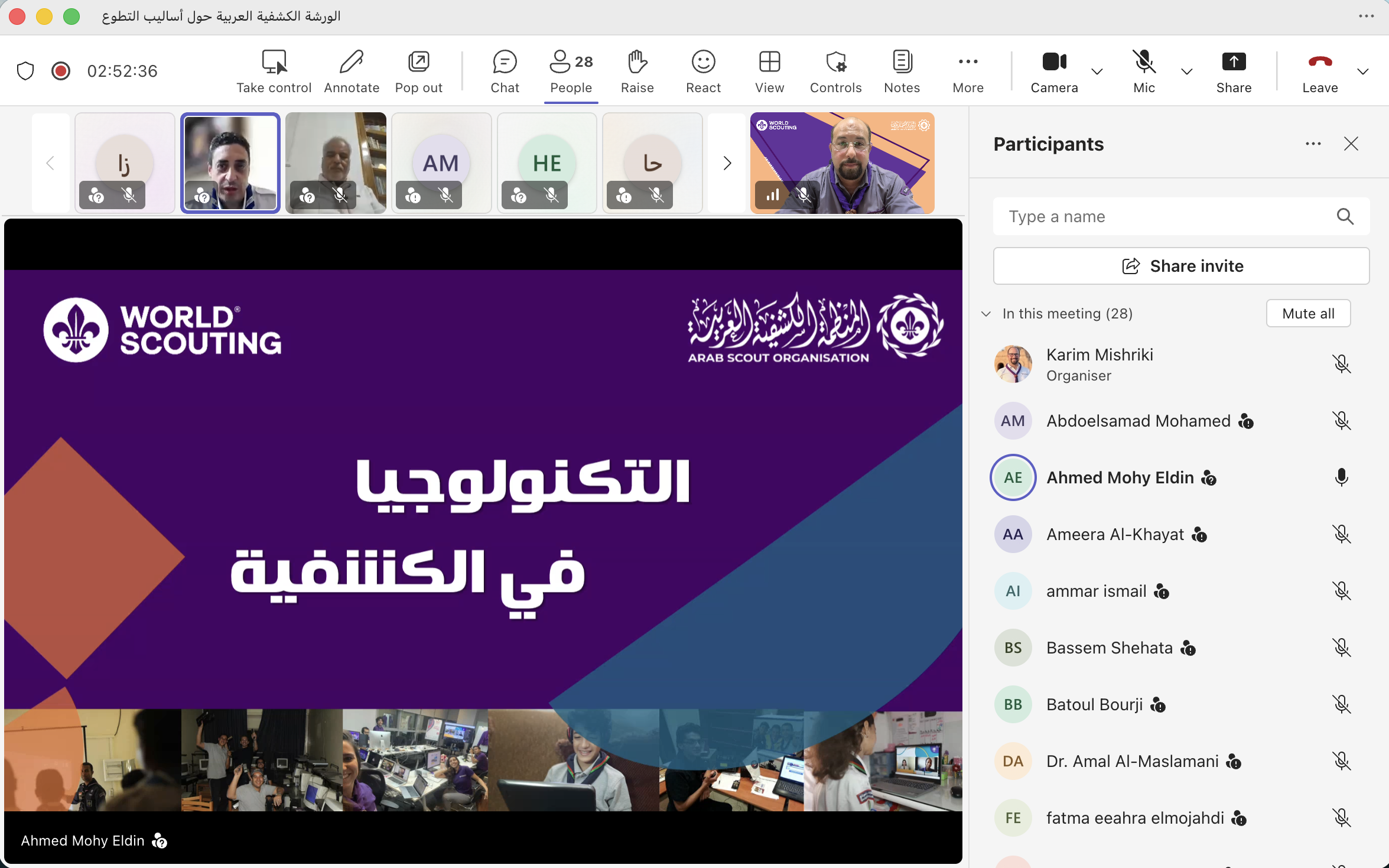Toggle Karim Mishriki's microphone

(x=1341, y=364)
